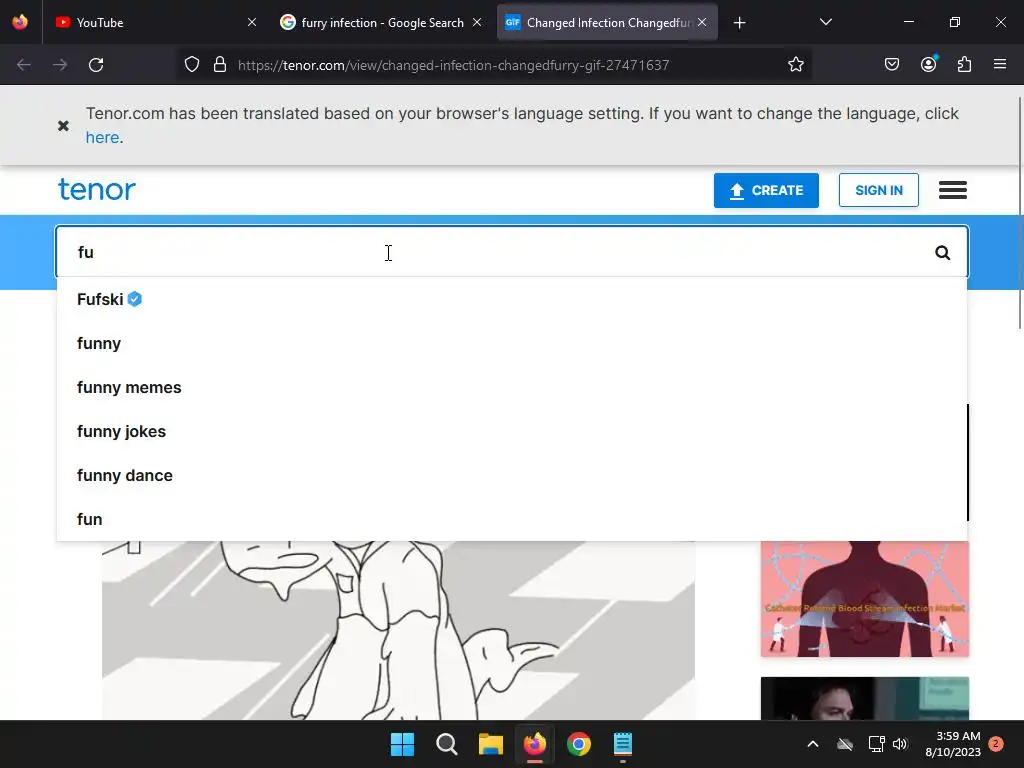Image resolution: width=1024 pixels, height=768 pixels.
Task: Choose the 'funny dance' suggestion
Action: tap(511, 475)
